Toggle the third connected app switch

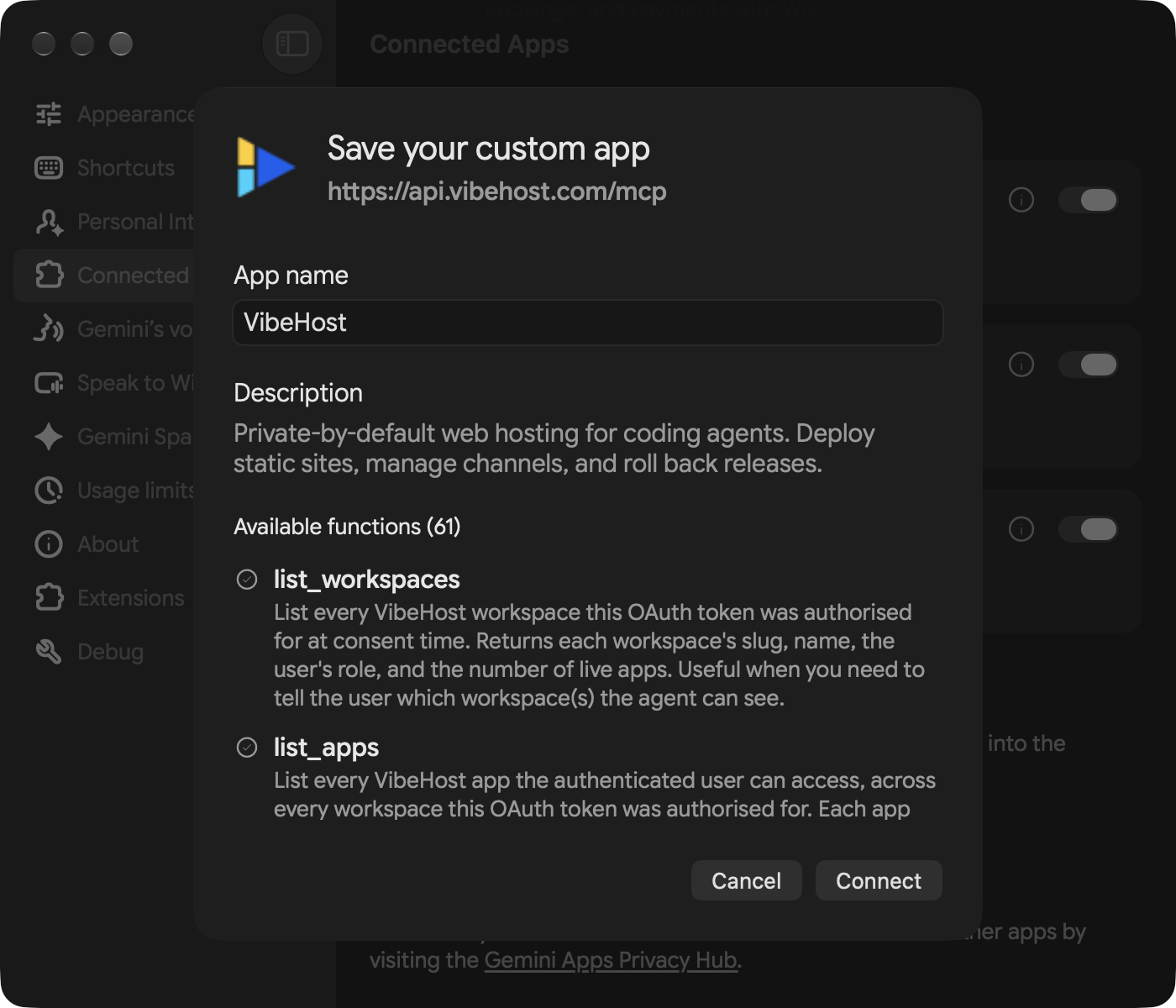click(1088, 529)
